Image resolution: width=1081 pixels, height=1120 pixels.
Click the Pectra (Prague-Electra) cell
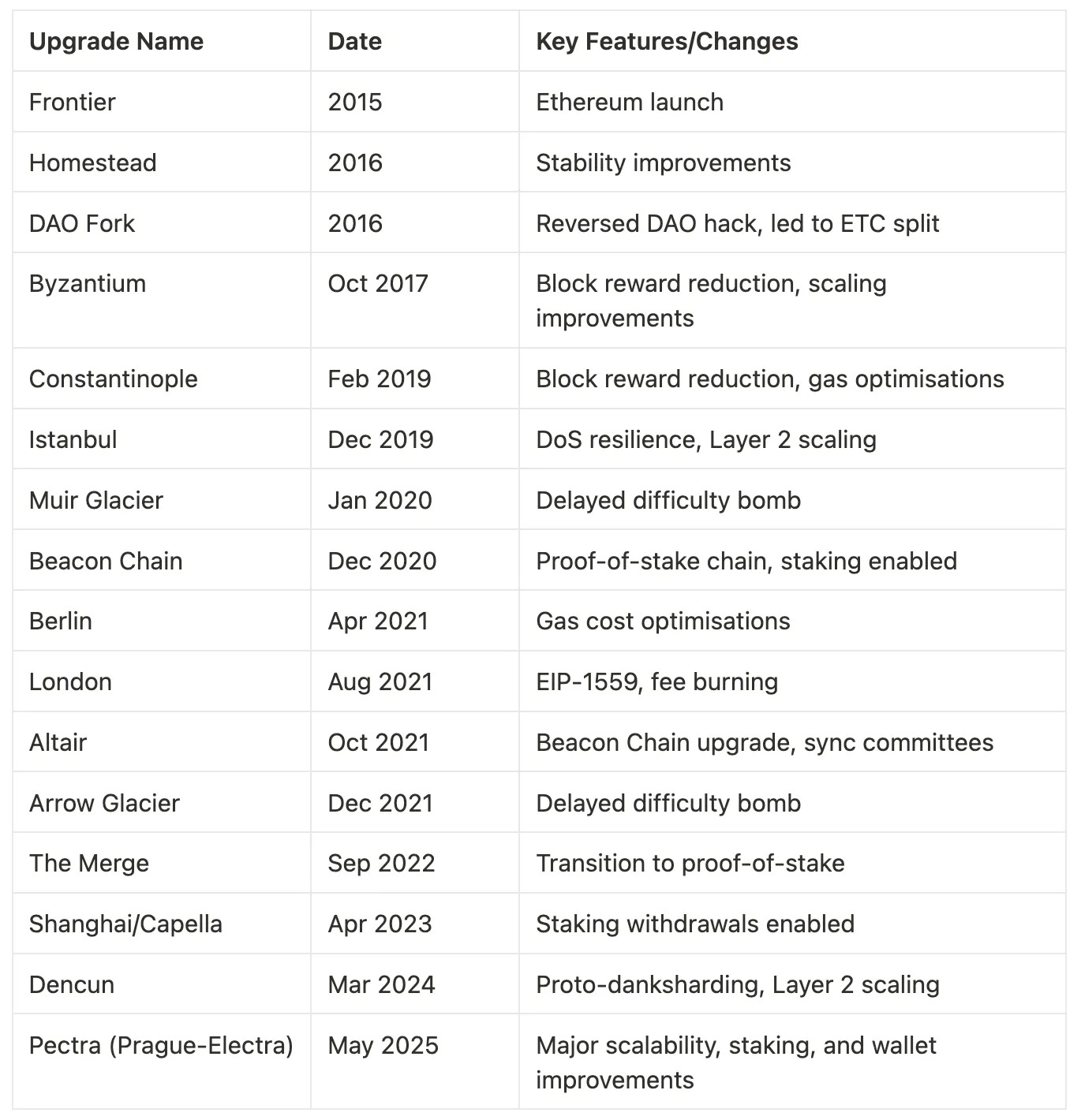coord(161,1046)
